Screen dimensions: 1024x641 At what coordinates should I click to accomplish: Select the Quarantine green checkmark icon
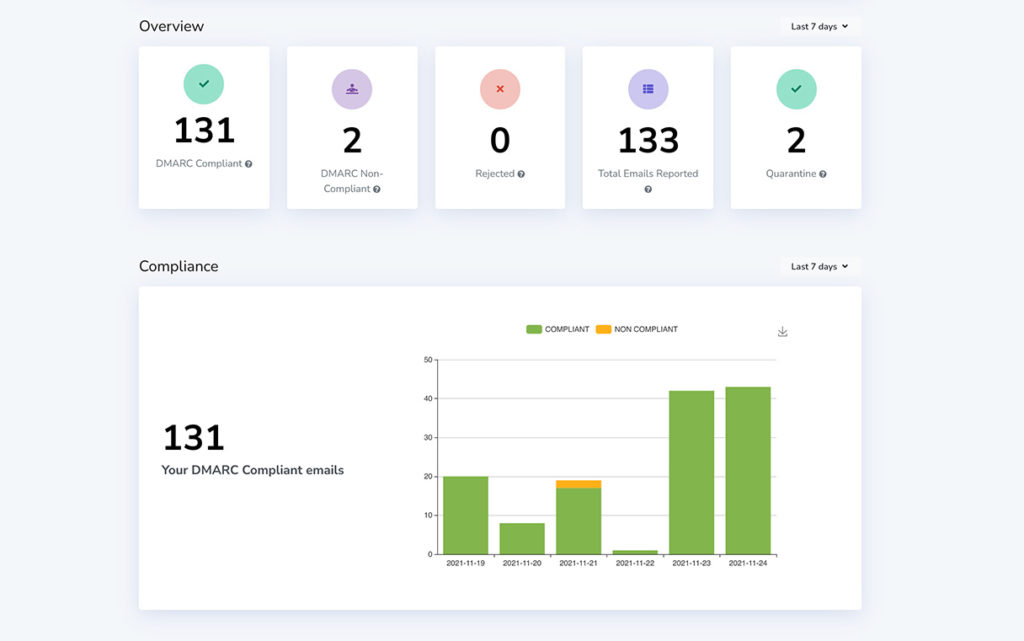(796, 89)
